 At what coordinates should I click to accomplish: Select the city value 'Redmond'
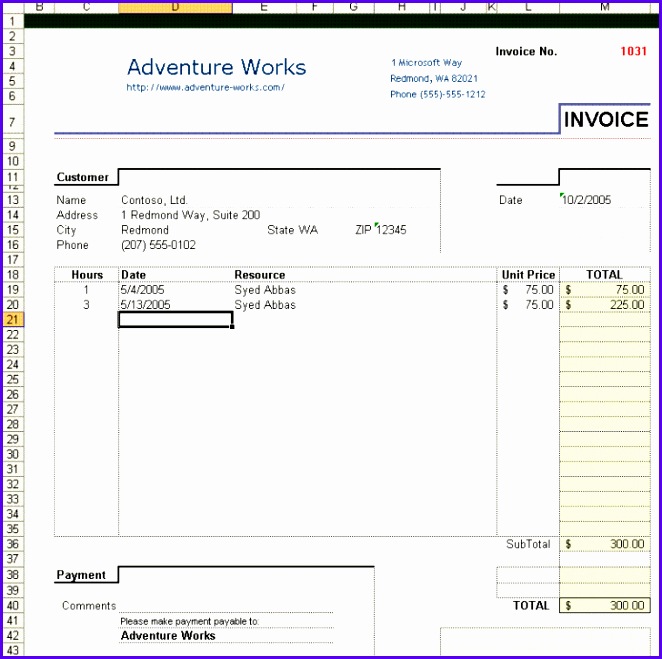tap(145, 230)
